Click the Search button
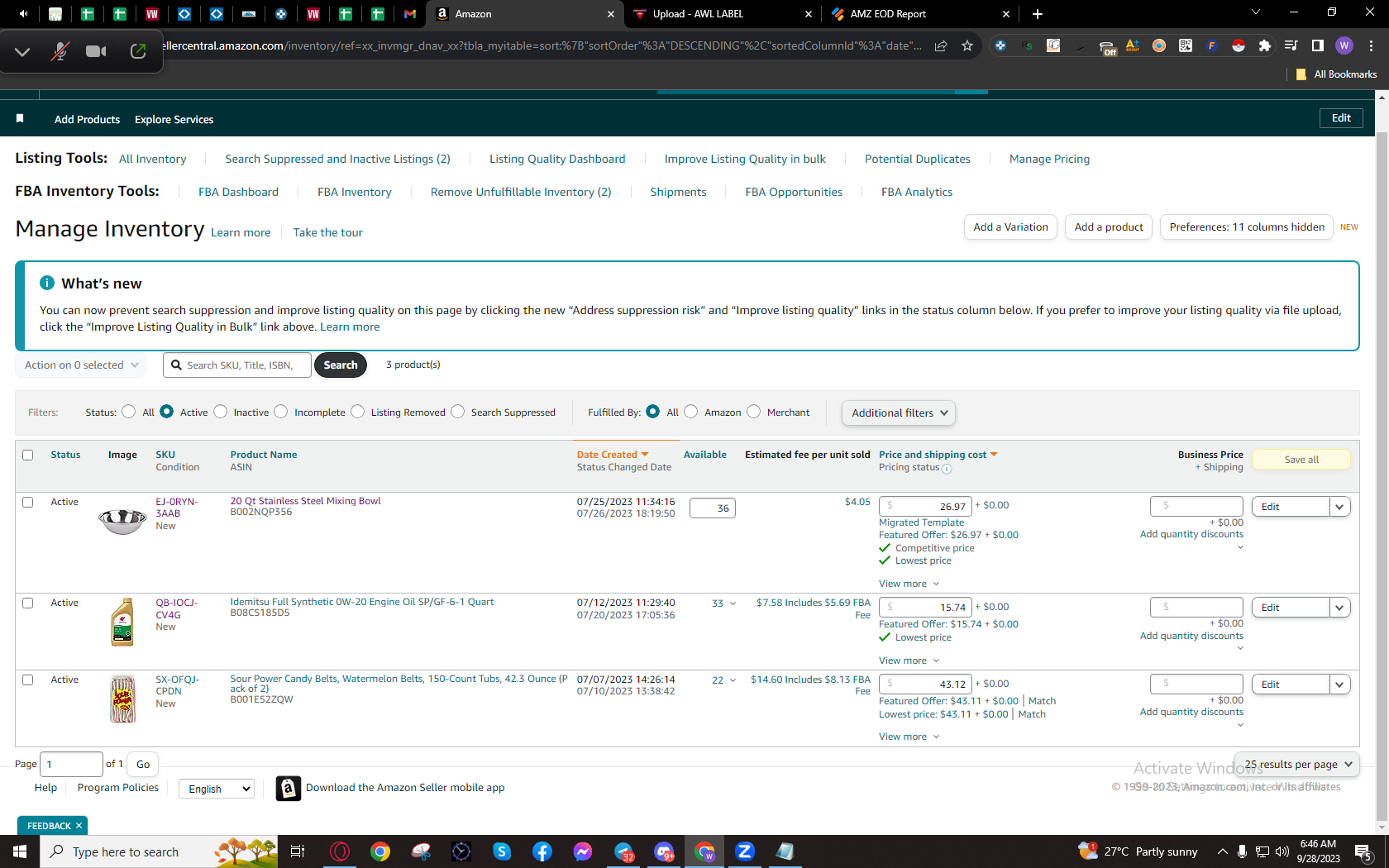 pyautogui.click(x=341, y=365)
